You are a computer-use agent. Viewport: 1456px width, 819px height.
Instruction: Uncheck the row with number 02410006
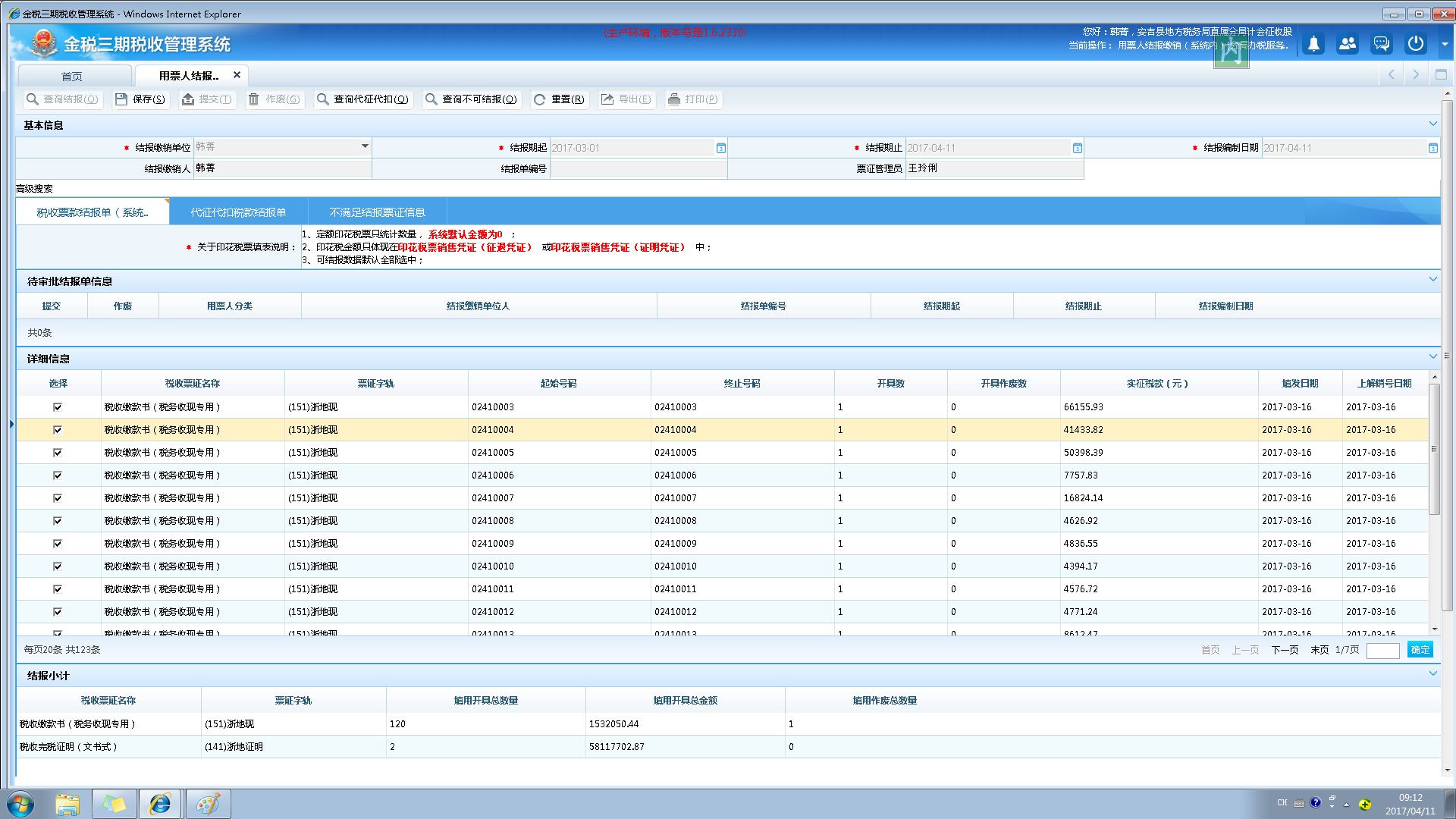coord(58,475)
